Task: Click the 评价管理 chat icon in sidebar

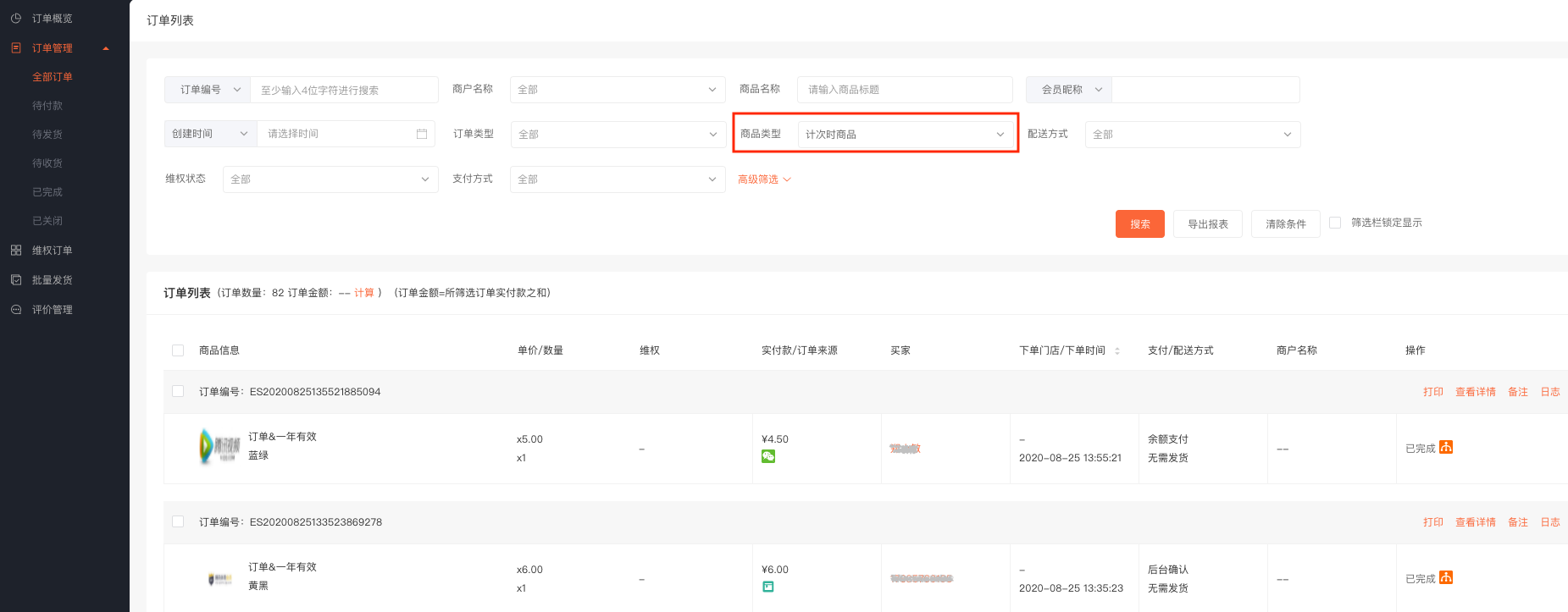Action: coord(16,310)
